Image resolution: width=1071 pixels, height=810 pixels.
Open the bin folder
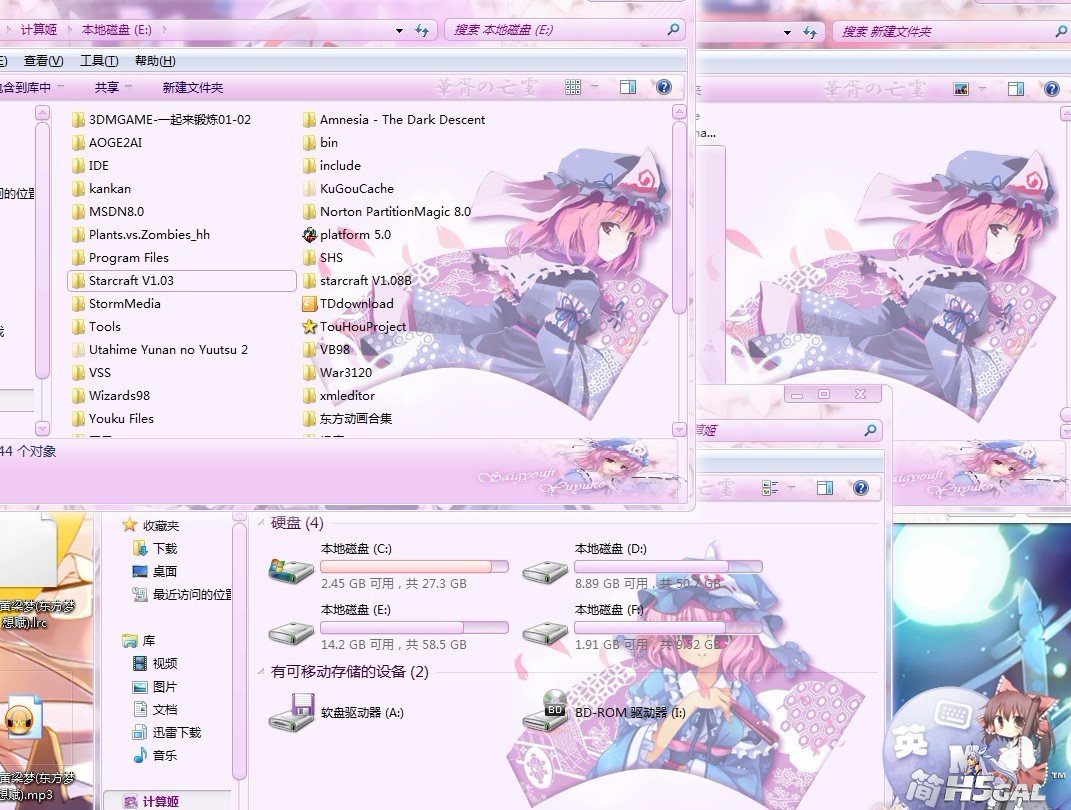(x=320, y=143)
